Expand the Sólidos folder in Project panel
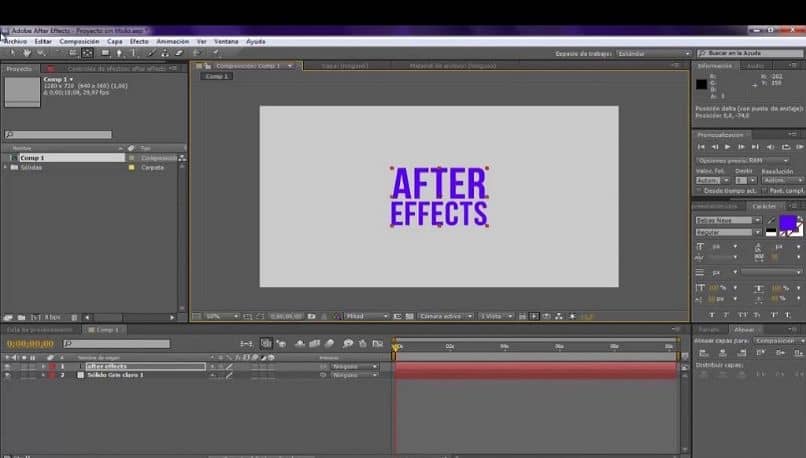The height and width of the screenshot is (458, 806). [x=6, y=168]
